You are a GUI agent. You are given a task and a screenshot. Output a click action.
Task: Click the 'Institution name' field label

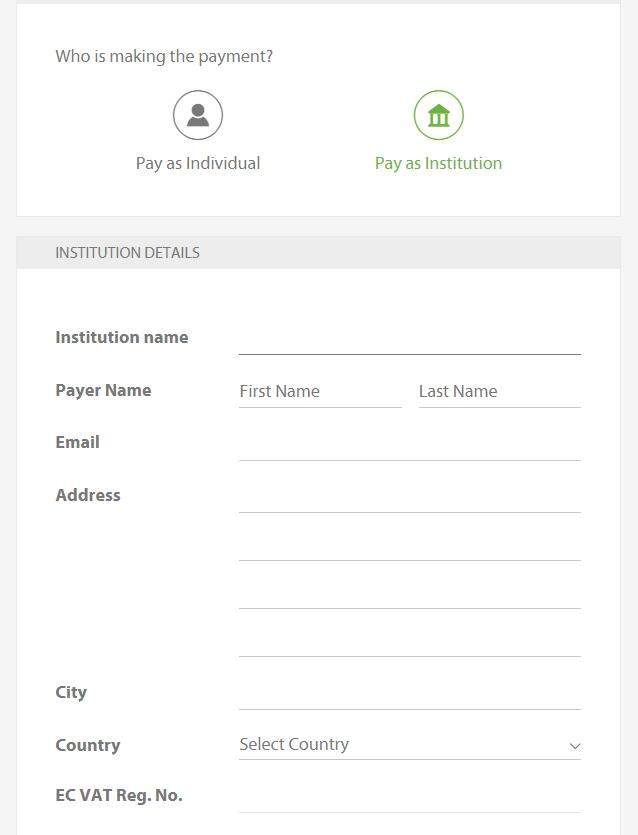tap(122, 337)
